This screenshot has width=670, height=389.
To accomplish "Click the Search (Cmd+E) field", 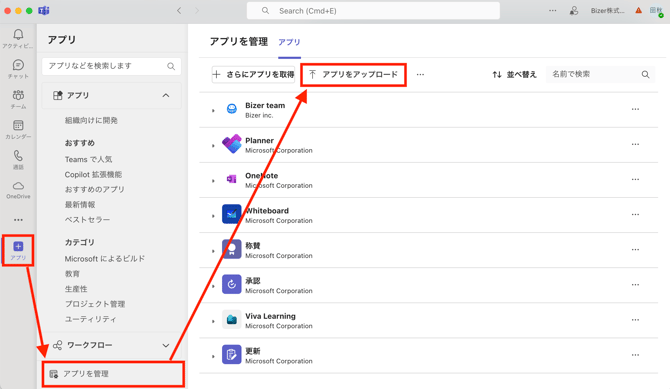I will (373, 11).
